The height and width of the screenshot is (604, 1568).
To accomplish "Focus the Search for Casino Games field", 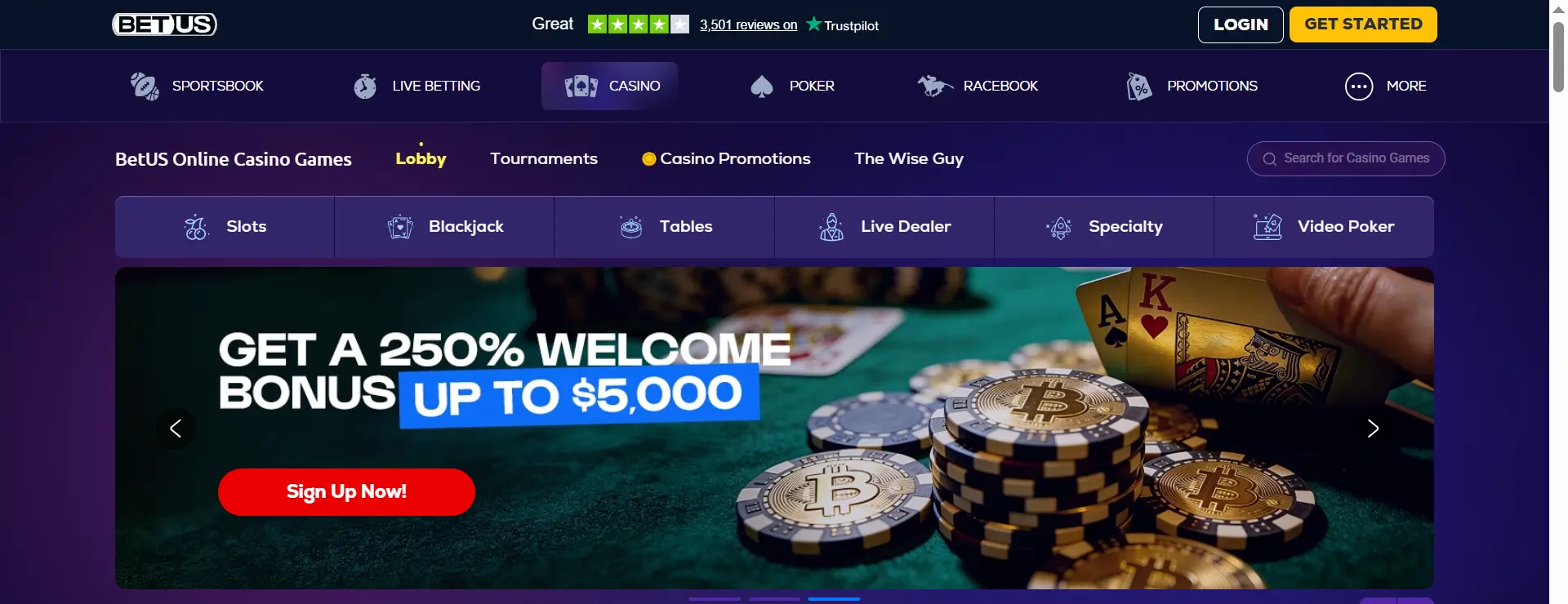I will tap(1346, 158).
